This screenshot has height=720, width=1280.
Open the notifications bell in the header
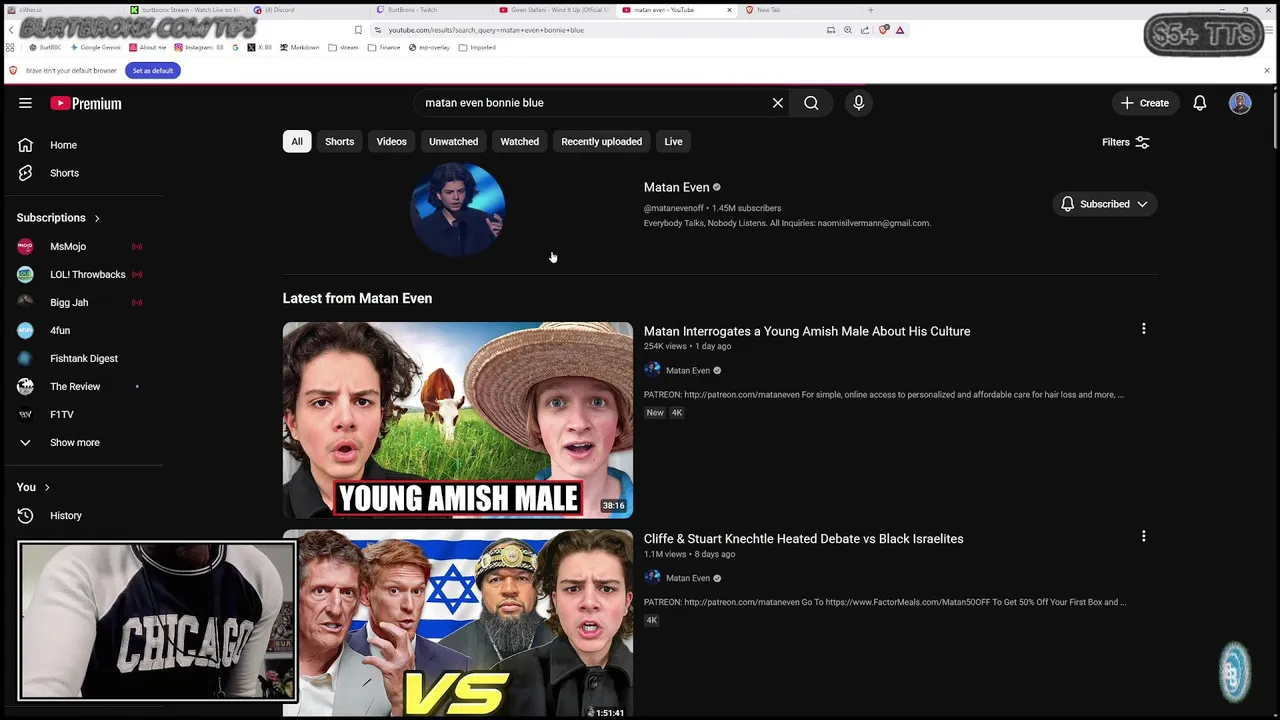click(1199, 103)
